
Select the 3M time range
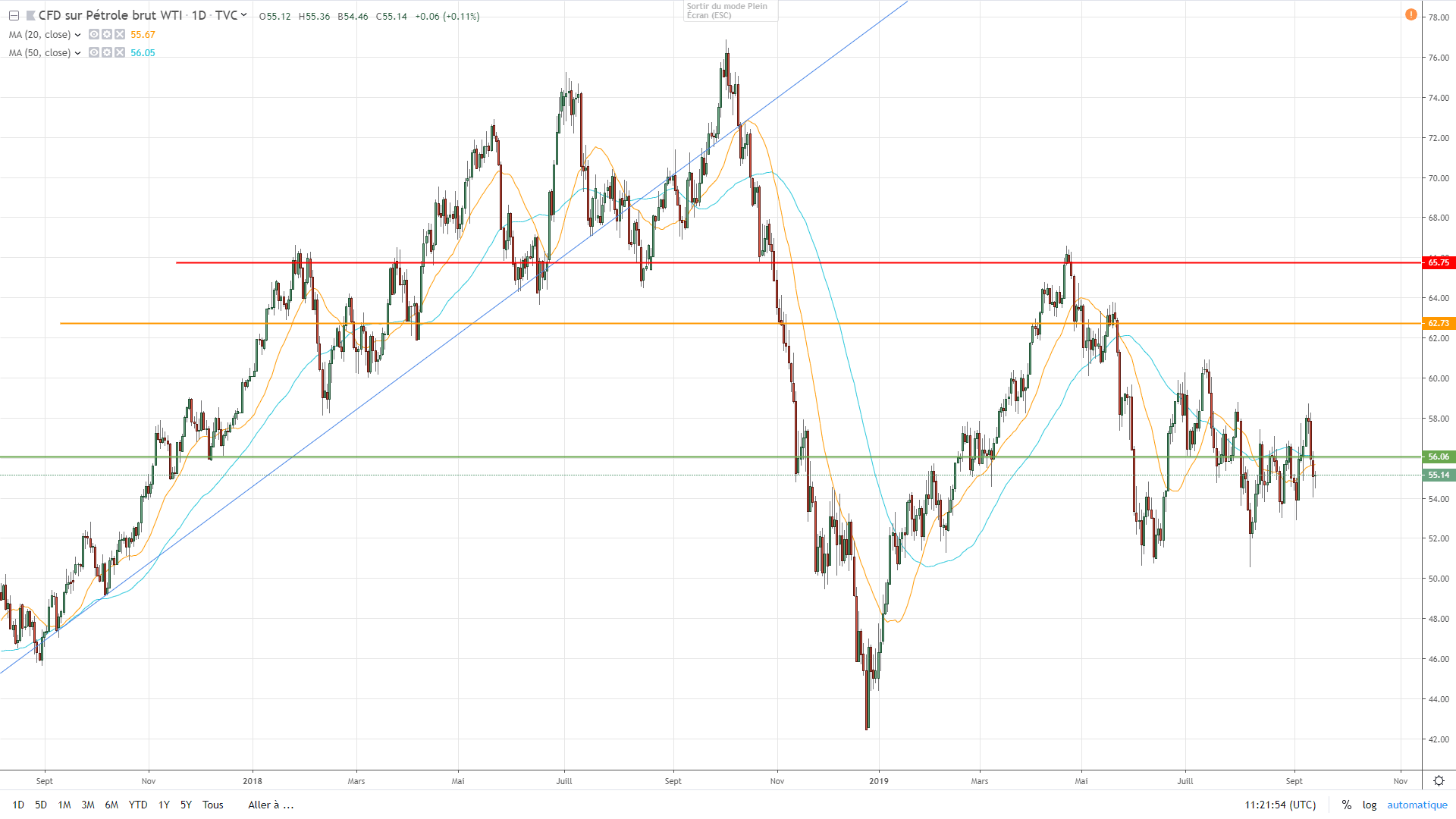tap(88, 805)
